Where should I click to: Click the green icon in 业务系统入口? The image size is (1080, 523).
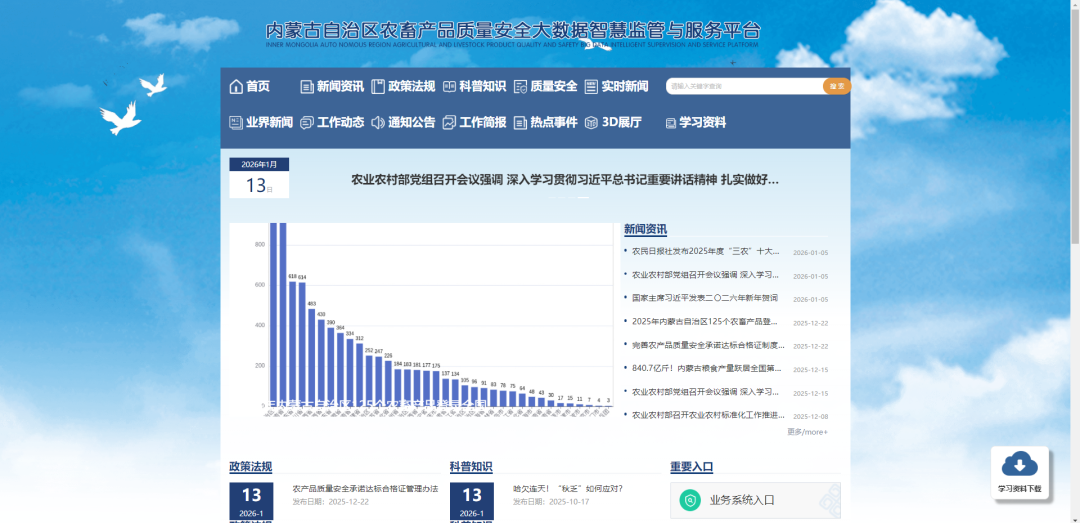click(x=689, y=500)
